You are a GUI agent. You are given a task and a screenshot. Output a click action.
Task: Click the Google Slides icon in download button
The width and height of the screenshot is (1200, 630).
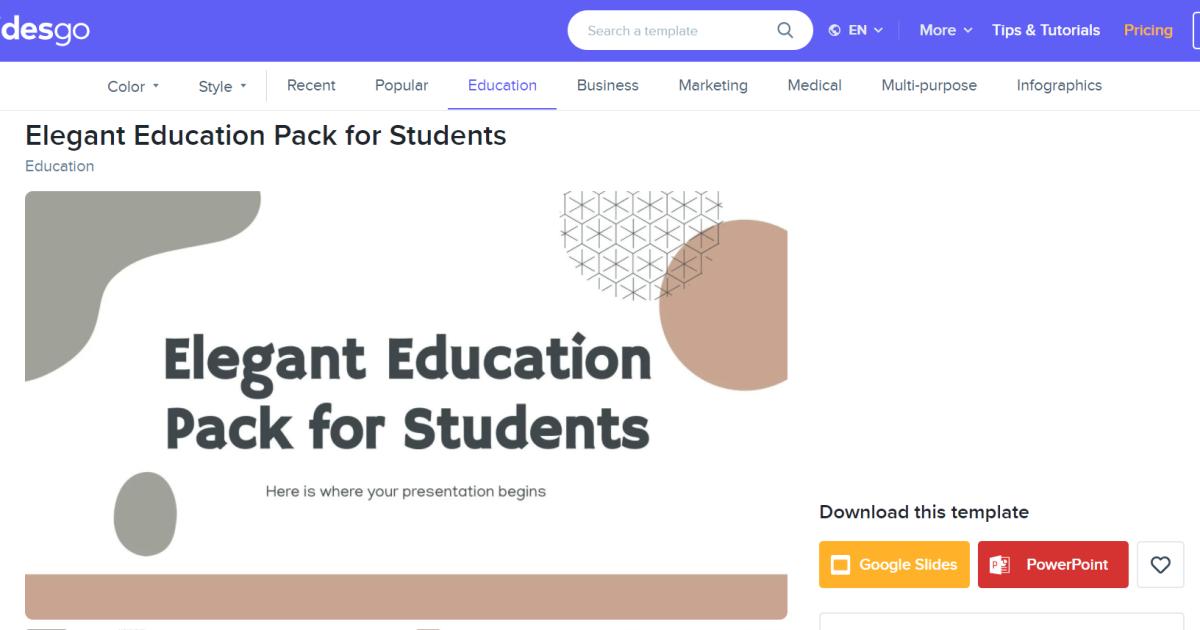[x=841, y=565]
